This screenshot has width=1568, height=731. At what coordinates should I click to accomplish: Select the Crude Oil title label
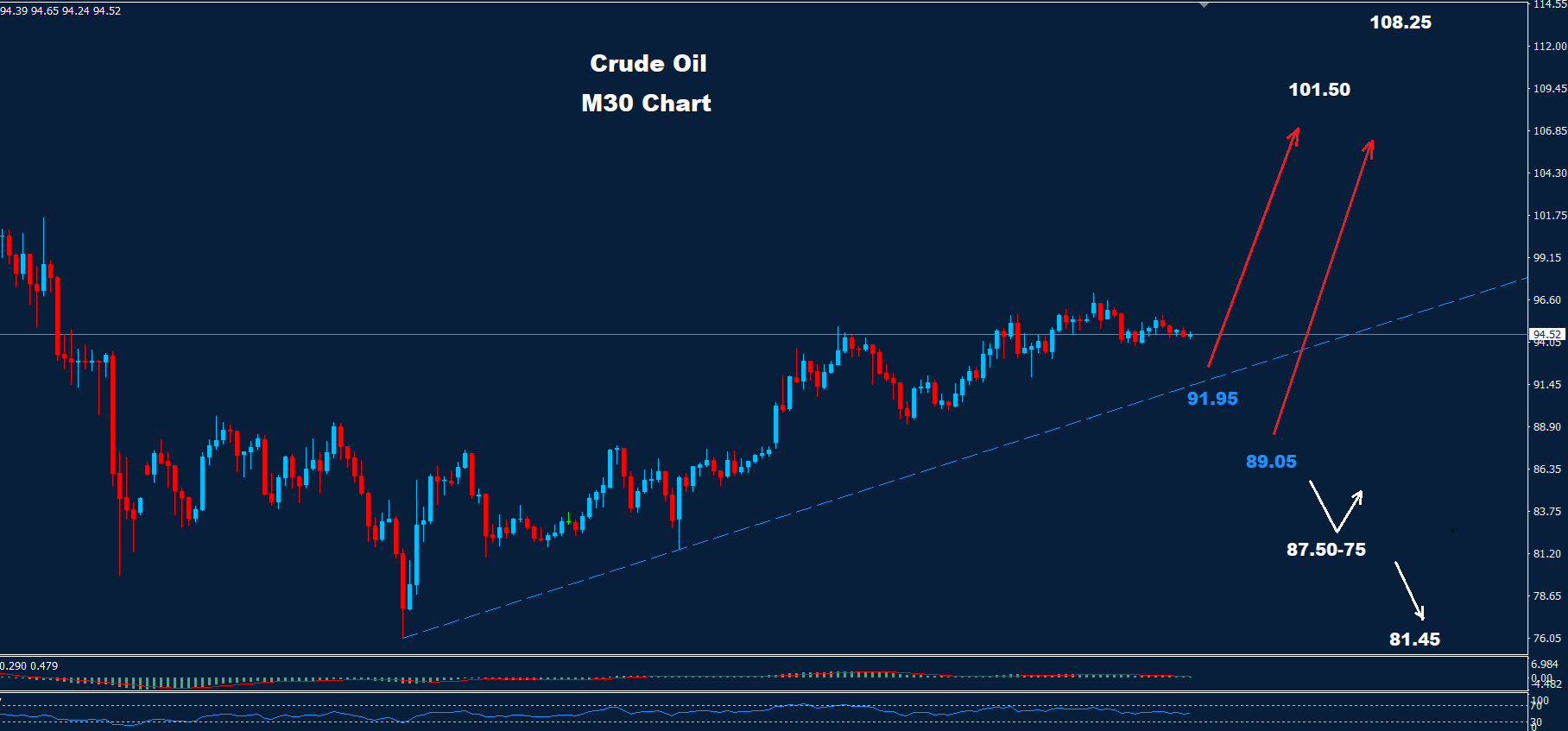[x=648, y=64]
